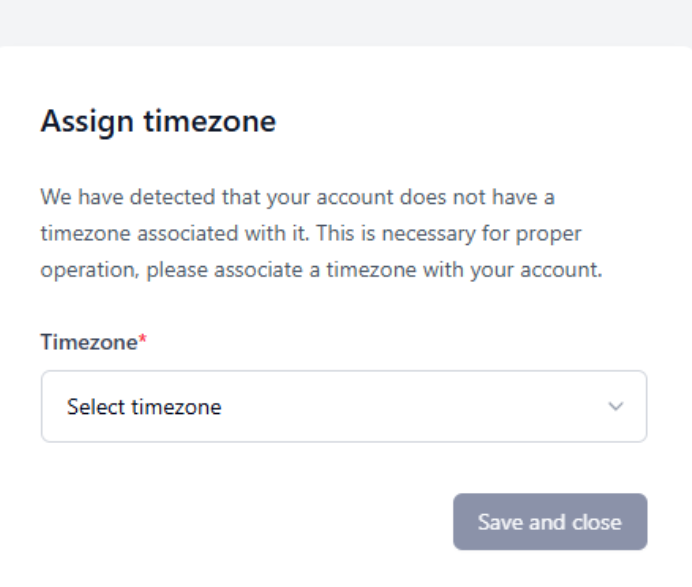
Task: Click the "timezone associated with it" text line
Action: tap(311, 234)
